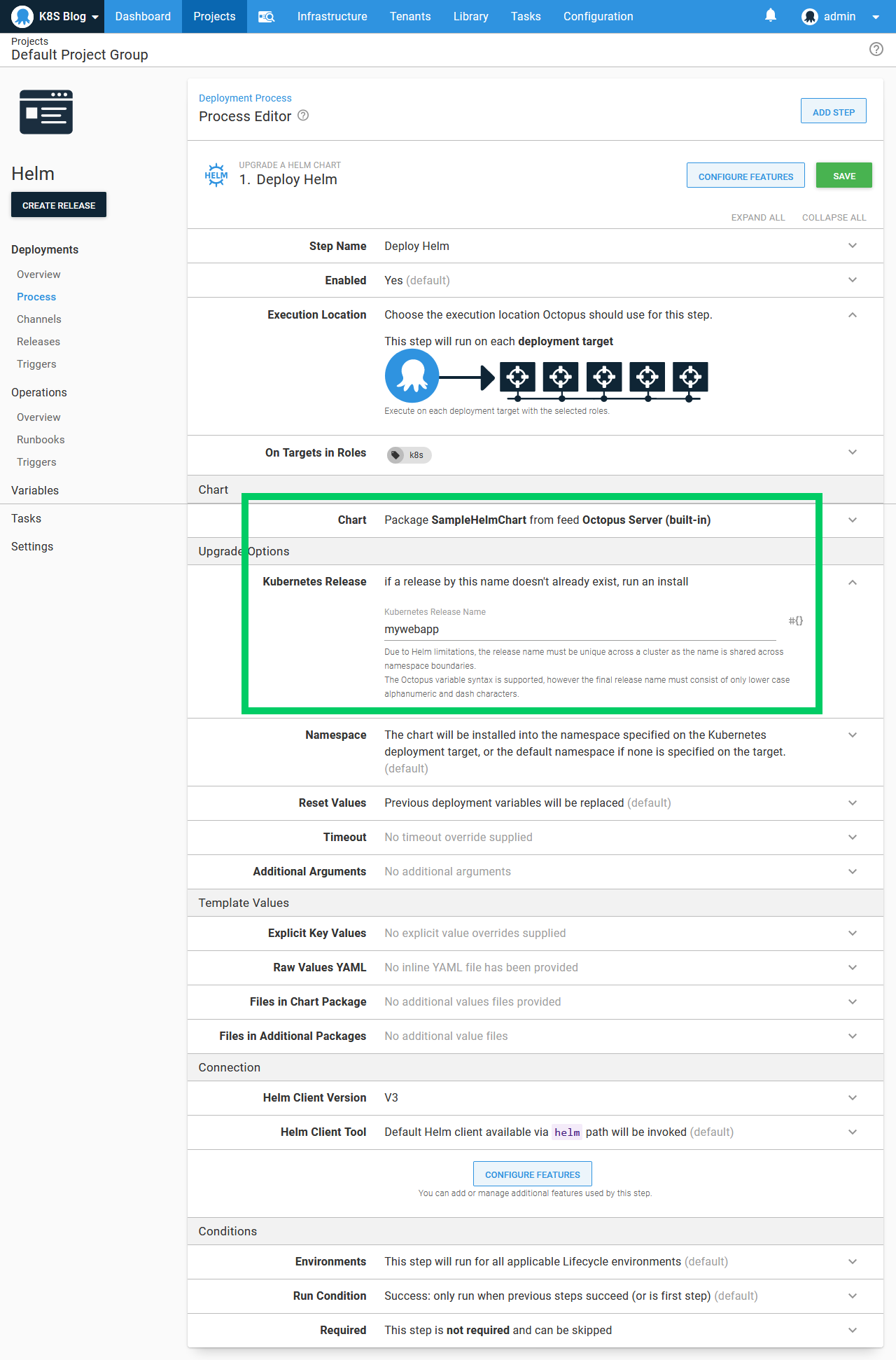Open the admin user profile menu
Viewport: 896px width, 1360px height.
coord(839,17)
